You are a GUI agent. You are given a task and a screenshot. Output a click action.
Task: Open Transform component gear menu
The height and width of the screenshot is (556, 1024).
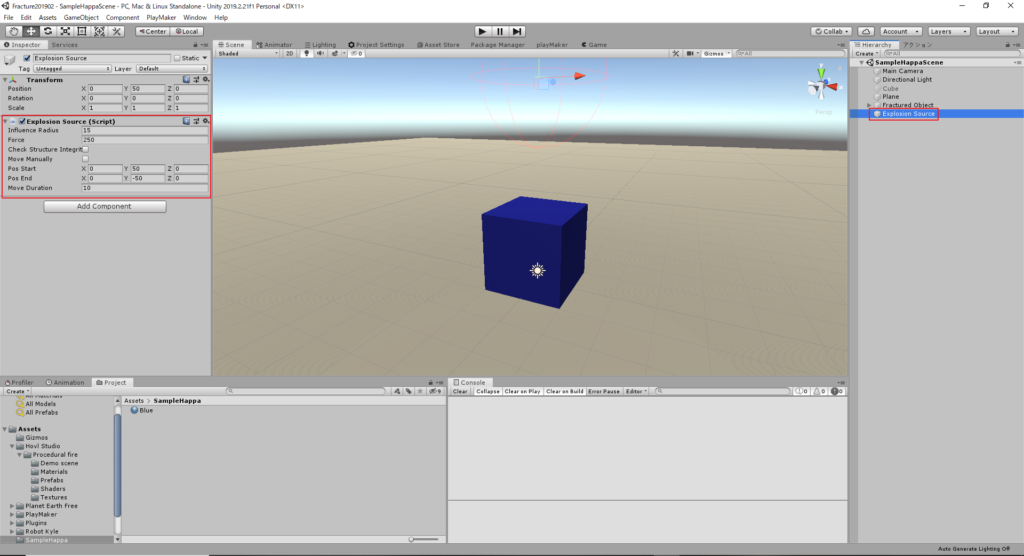coord(206,79)
